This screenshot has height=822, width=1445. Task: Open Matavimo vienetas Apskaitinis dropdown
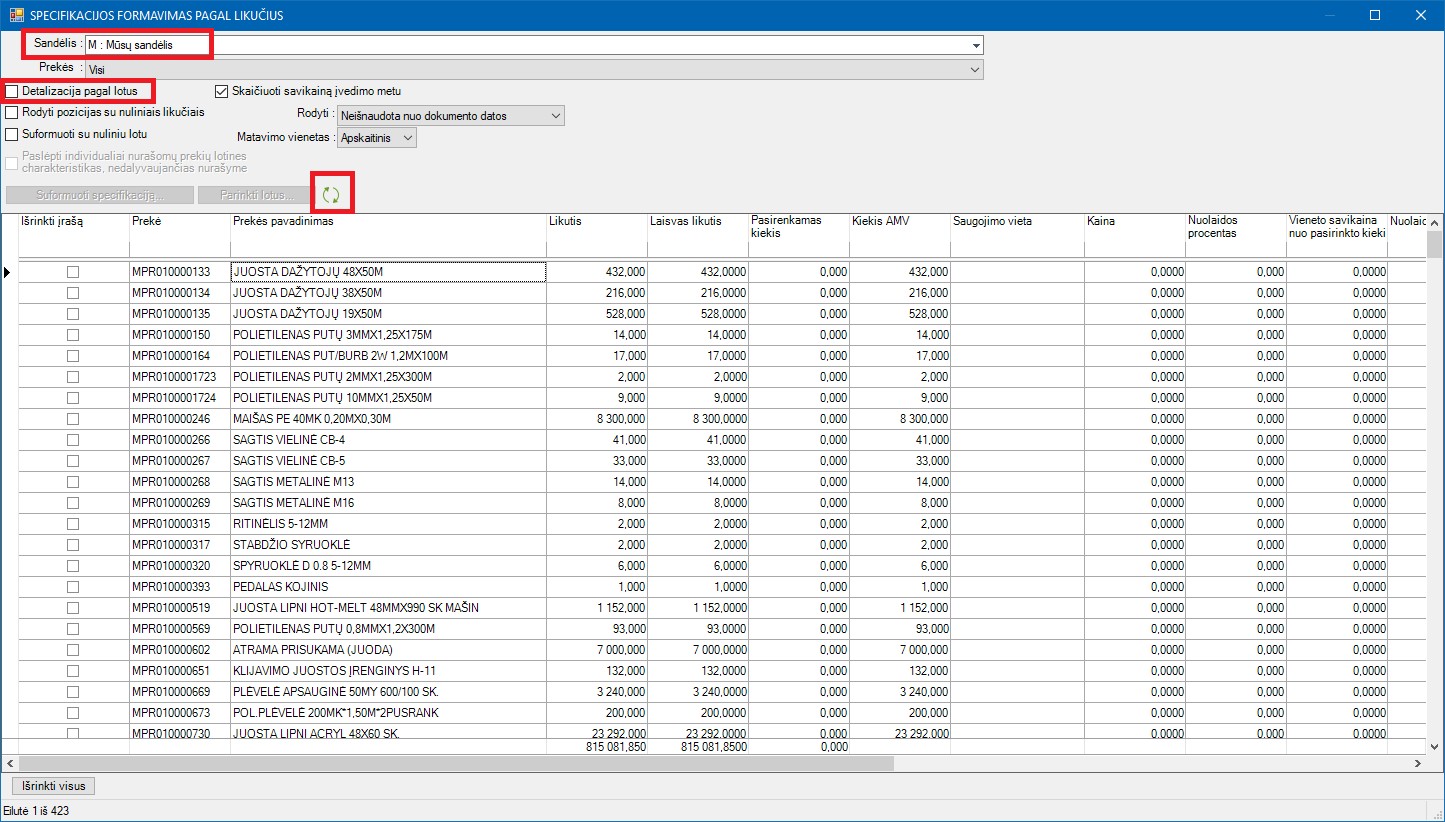click(407, 138)
